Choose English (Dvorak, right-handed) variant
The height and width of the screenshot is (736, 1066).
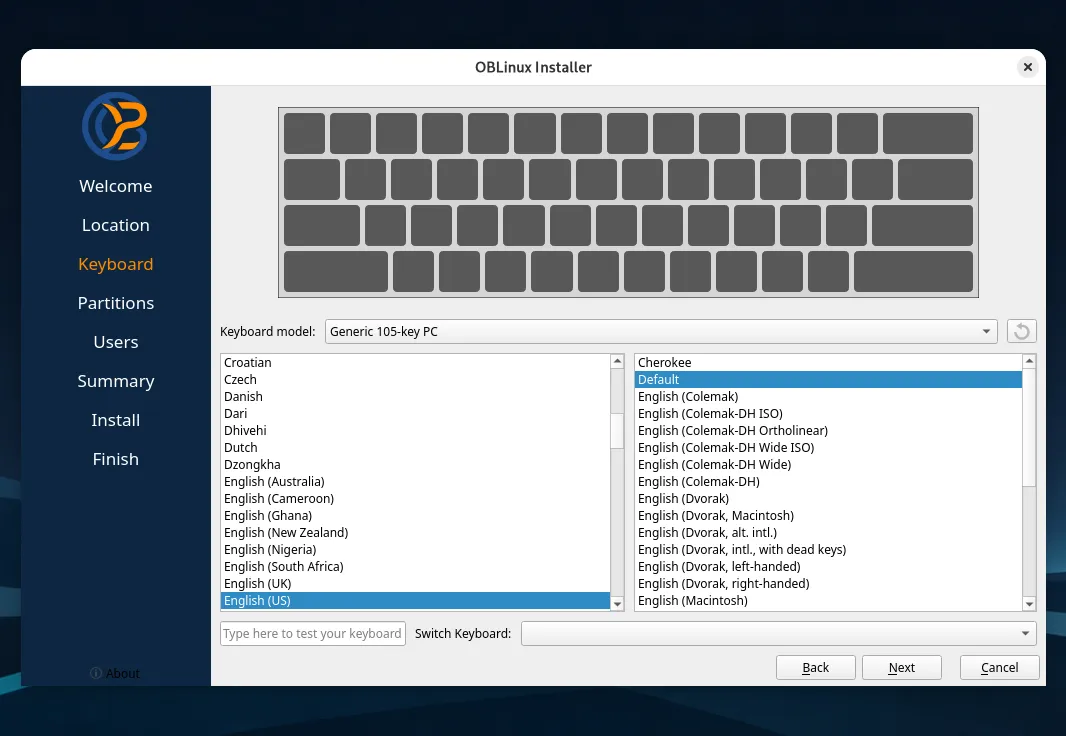point(828,583)
